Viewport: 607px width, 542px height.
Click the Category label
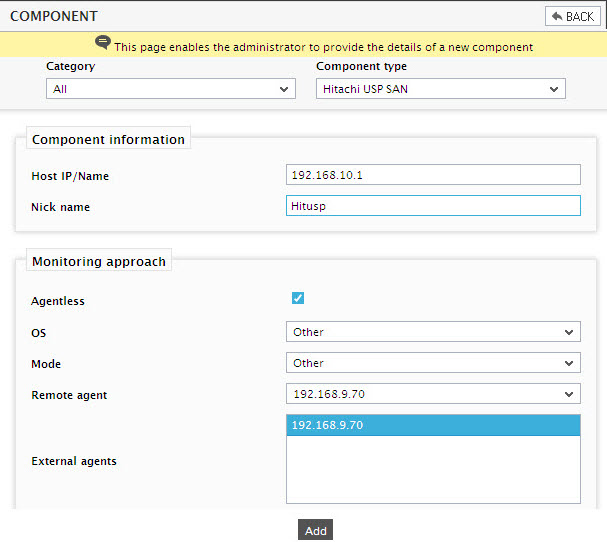tap(70, 66)
